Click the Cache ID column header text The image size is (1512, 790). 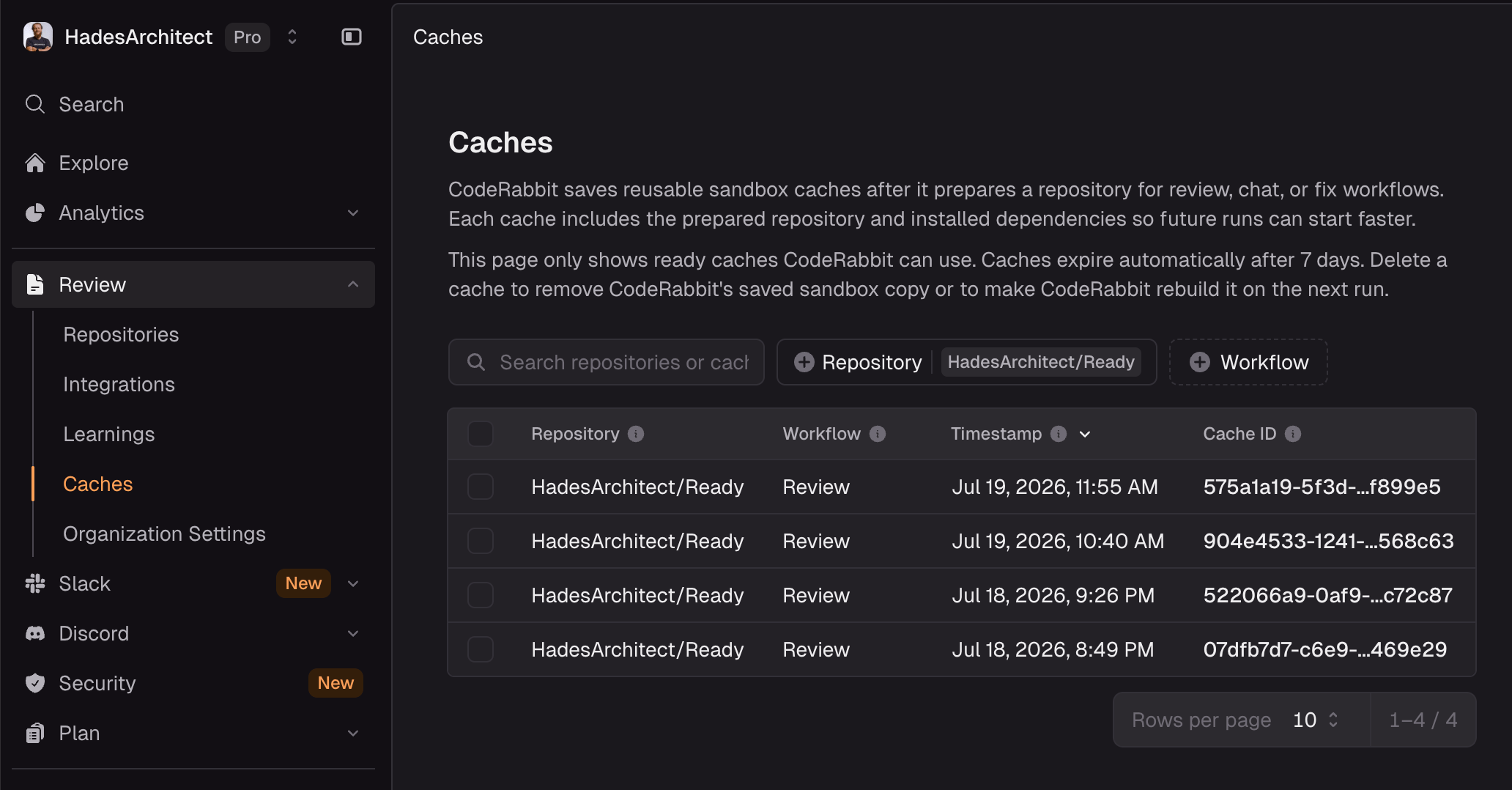click(x=1239, y=434)
